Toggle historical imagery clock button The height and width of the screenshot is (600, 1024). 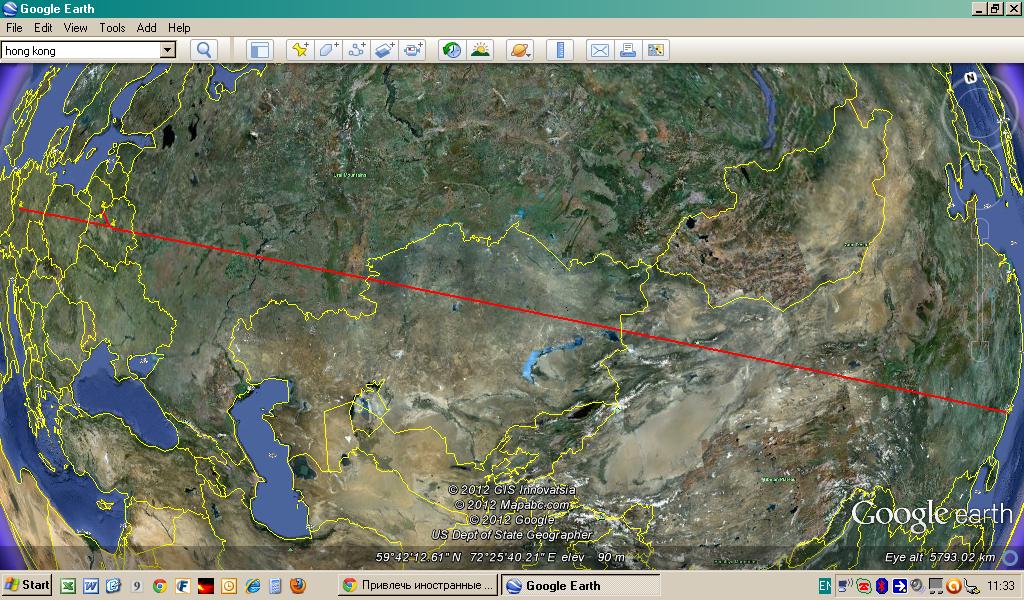pos(452,50)
